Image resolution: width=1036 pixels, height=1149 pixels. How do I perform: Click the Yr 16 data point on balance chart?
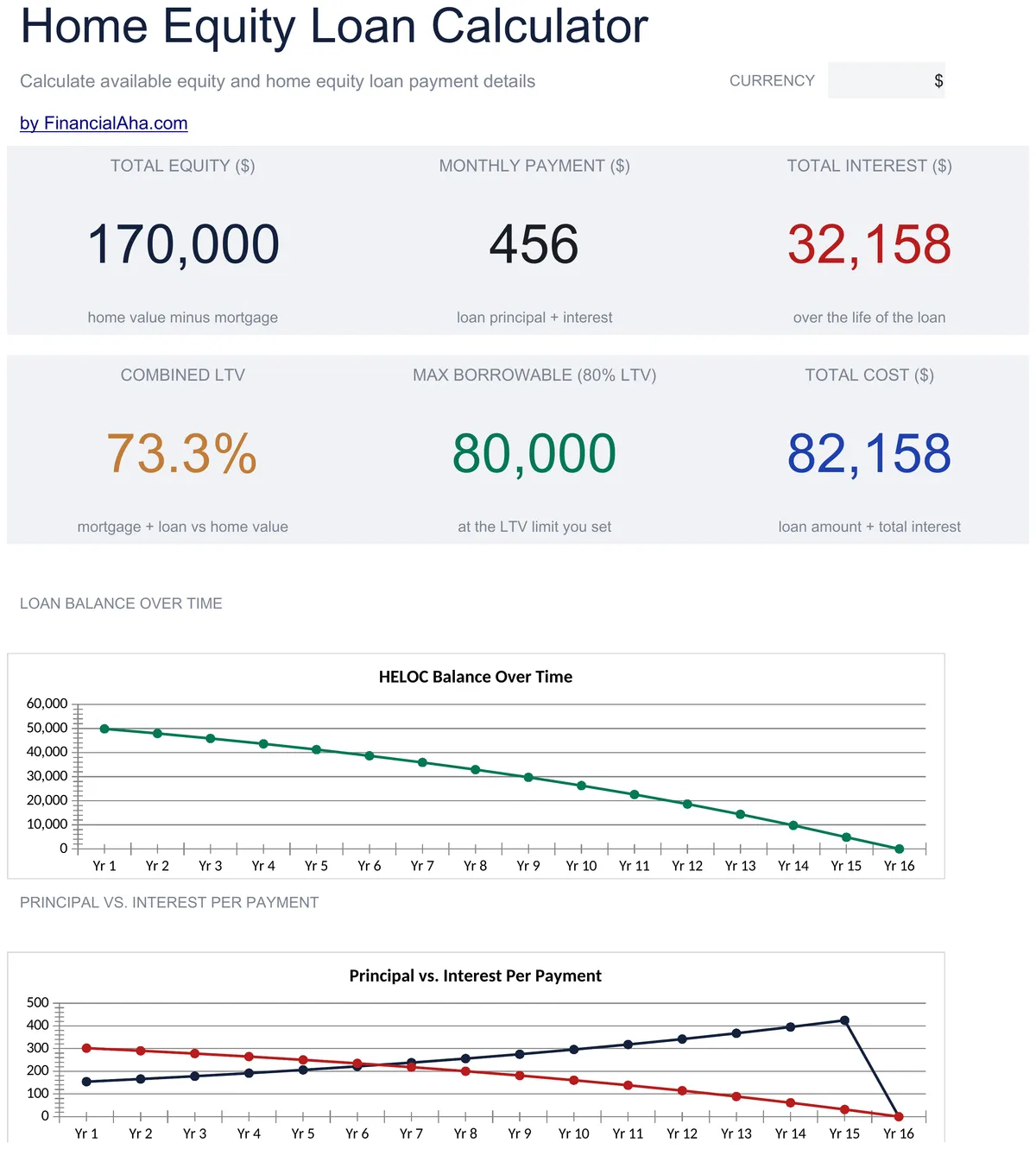pyautogui.click(x=900, y=849)
